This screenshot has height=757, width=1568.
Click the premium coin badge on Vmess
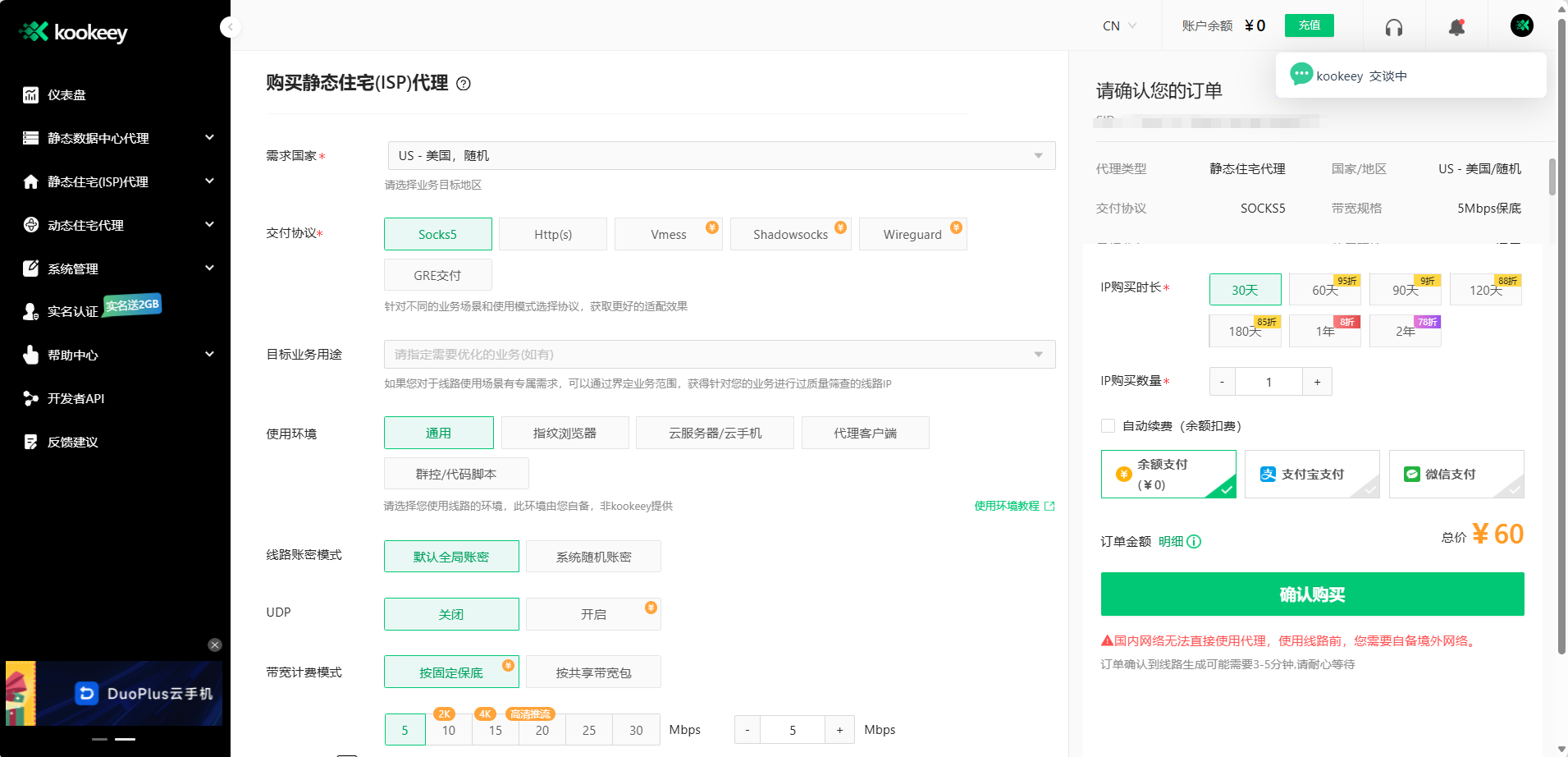[x=712, y=227]
